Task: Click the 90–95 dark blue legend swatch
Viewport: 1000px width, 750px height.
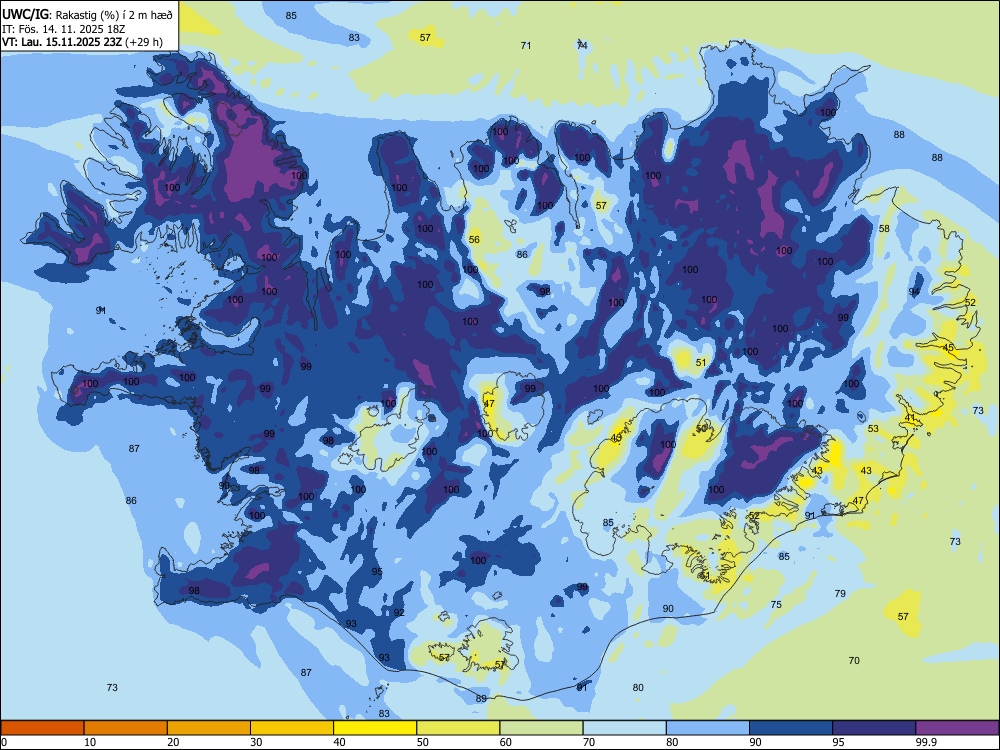Action: [x=791, y=728]
